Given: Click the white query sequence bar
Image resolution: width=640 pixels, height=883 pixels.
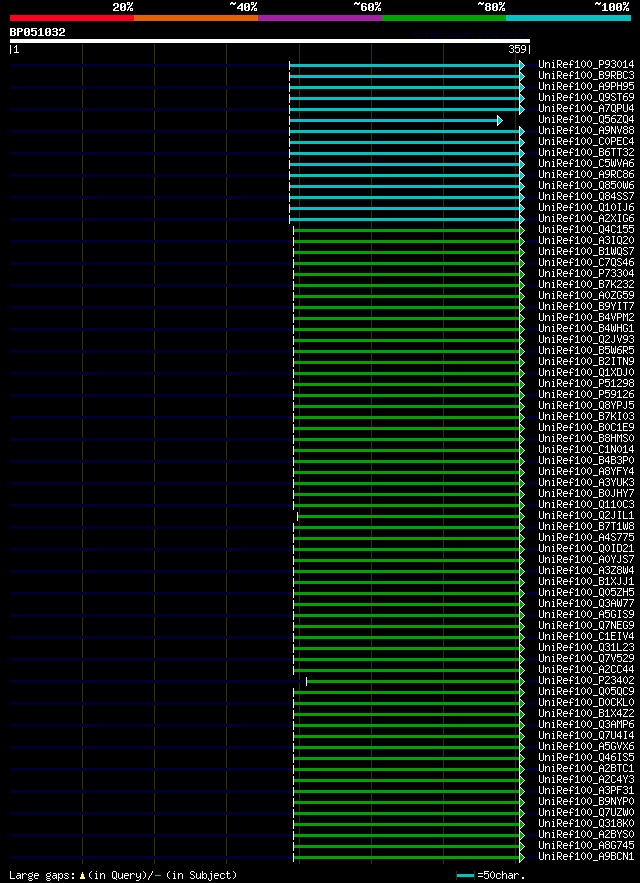Looking at the screenshot, I should click(270, 41).
